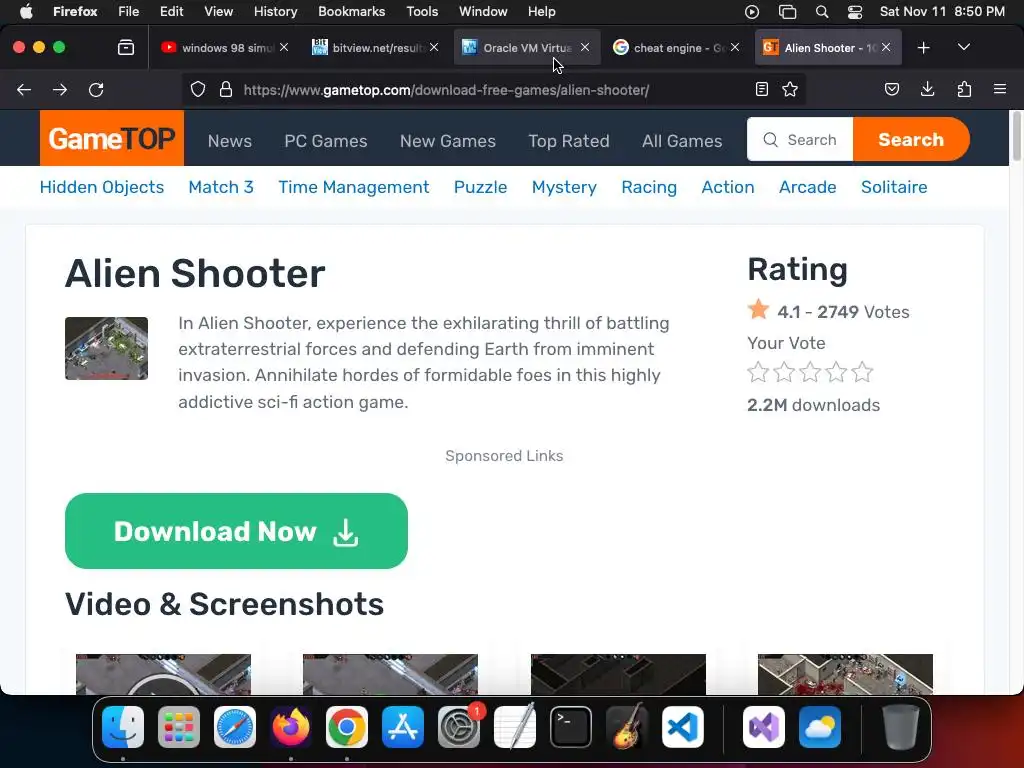Open the Hidden Objects category

pos(102,187)
